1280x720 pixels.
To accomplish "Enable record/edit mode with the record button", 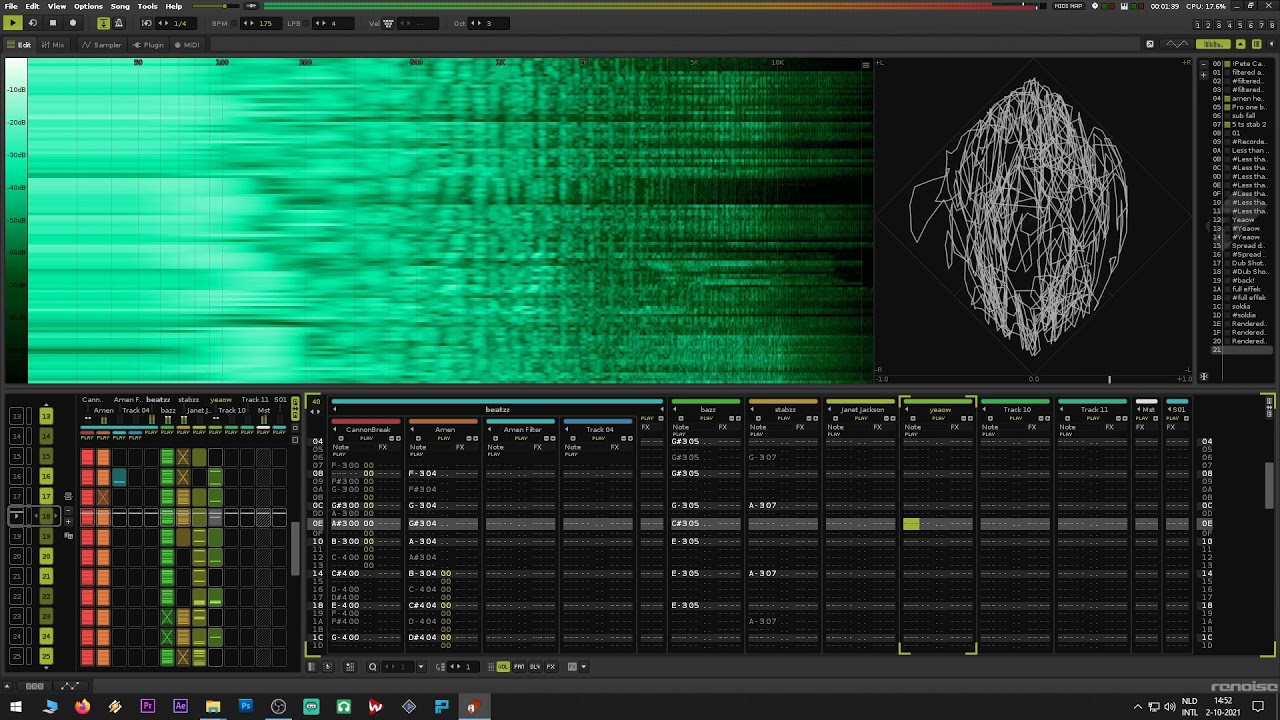I will (x=73, y=22).
